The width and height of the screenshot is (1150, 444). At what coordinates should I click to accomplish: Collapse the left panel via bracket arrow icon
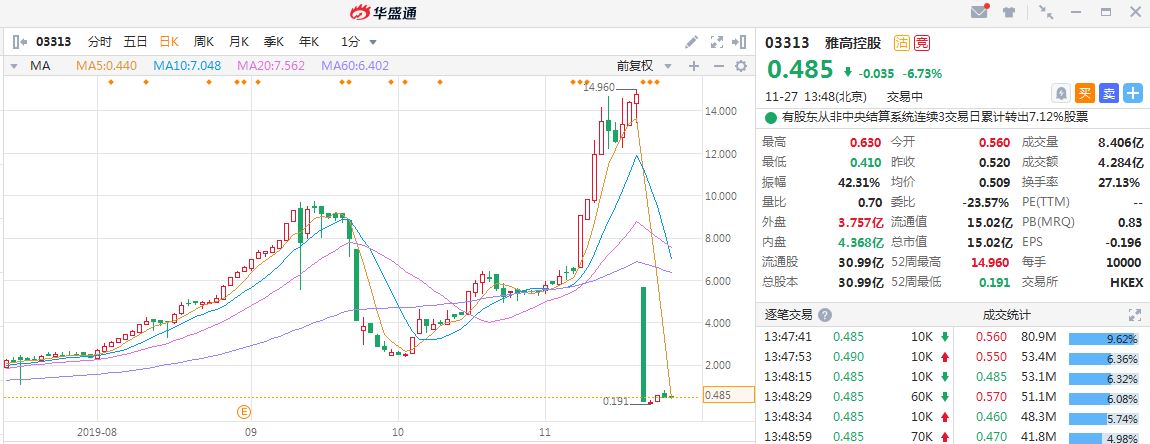click(x=21, y=42)
